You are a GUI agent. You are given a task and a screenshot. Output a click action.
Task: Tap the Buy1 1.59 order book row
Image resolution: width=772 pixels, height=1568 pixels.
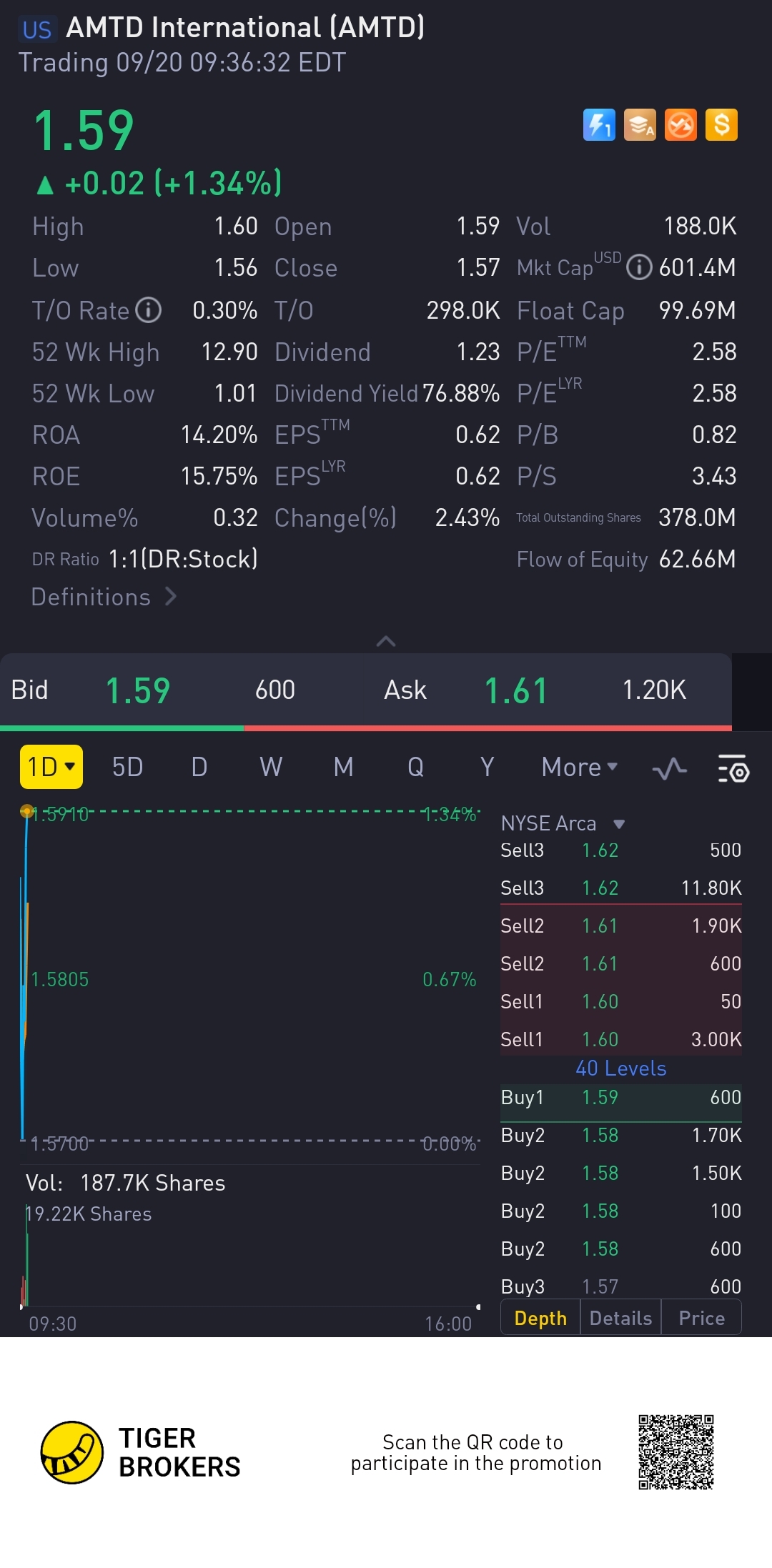tap(620, 1098)
